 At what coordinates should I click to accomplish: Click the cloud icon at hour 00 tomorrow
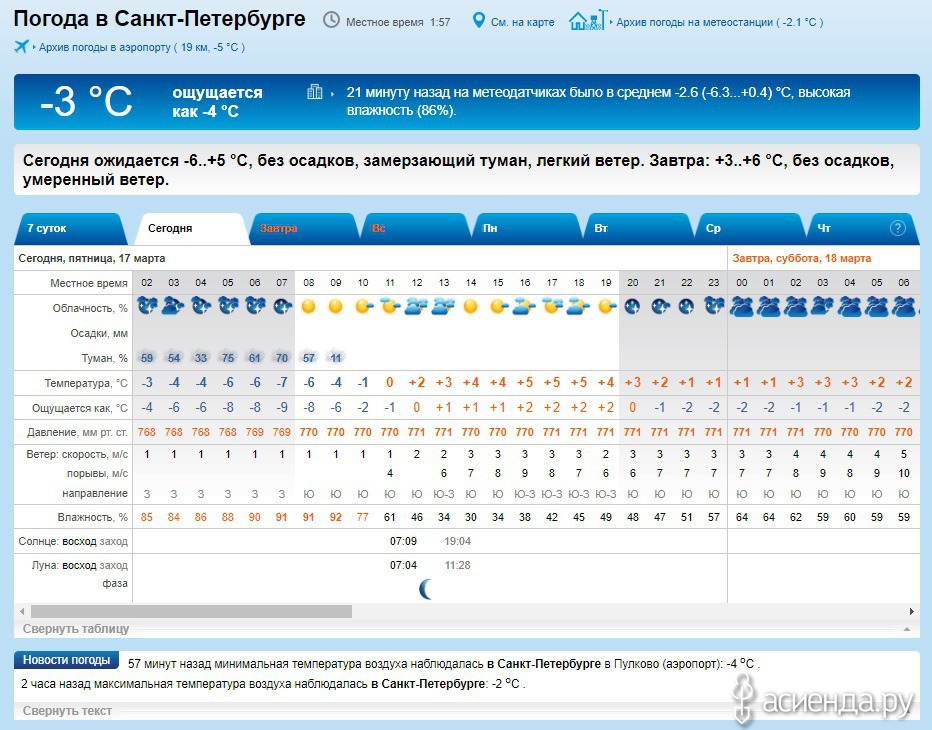(x=741, y=307)
